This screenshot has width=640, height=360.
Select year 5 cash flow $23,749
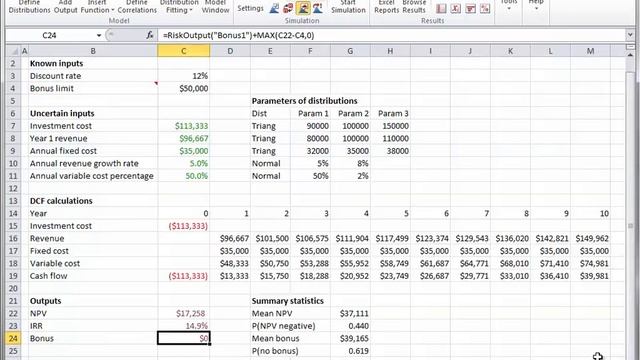click(x=390, y=276)
